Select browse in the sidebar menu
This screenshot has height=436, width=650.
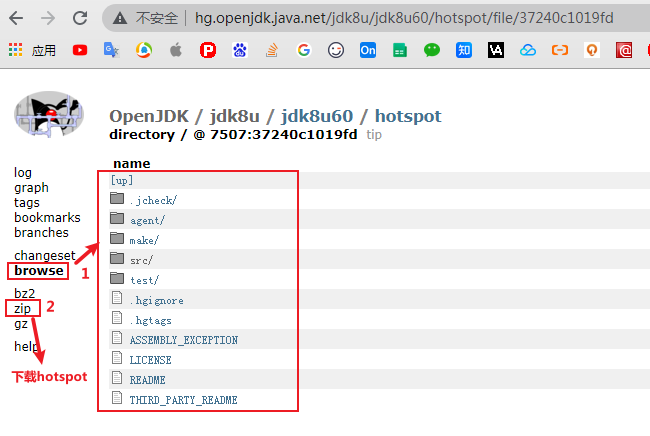pyautogui.click(x=39, y=271)
